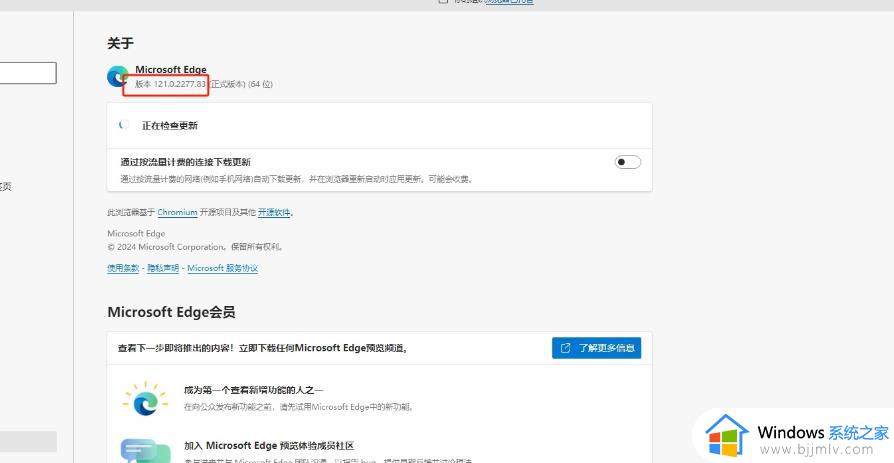This screenshot has width=894, height=463.
Task: Click the 了解更多信息 button
Action: pos(596,348)
